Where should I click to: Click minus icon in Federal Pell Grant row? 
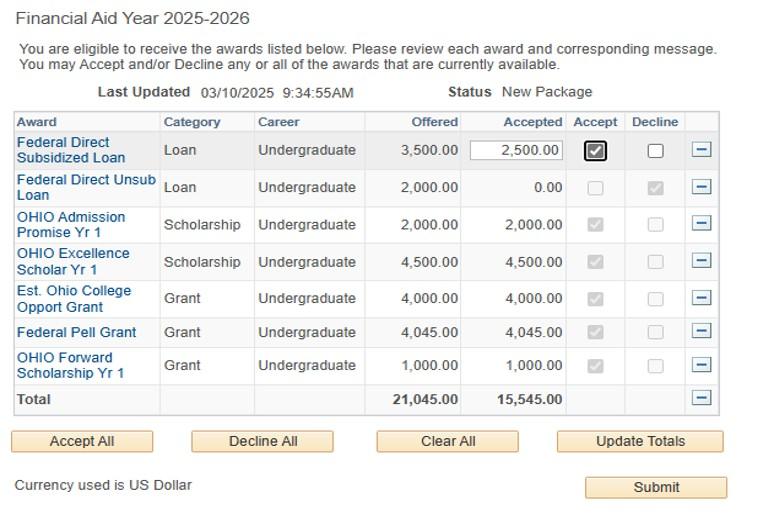(x=702, y=331)
